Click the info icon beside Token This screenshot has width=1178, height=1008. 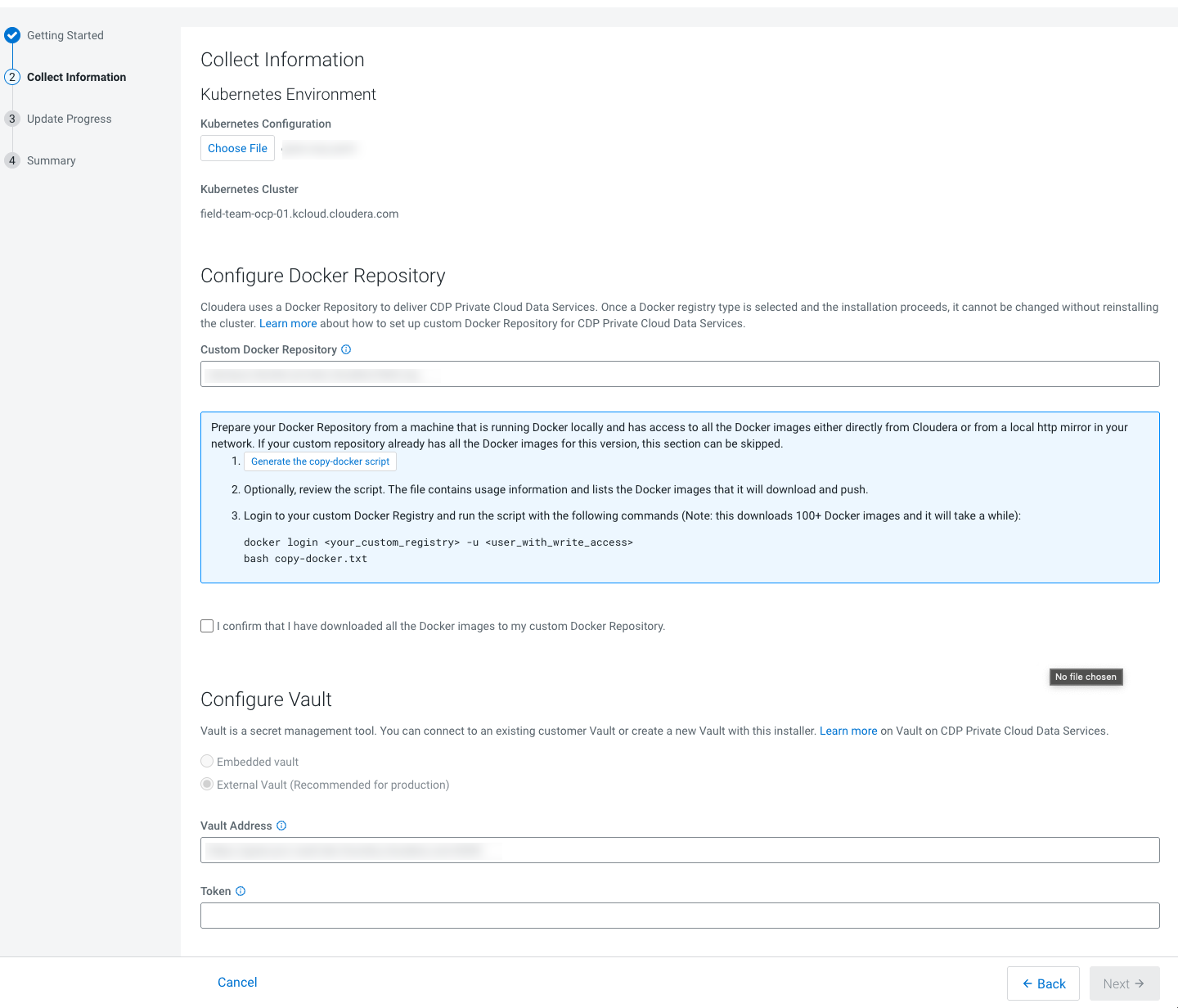(x=240, y=890)
